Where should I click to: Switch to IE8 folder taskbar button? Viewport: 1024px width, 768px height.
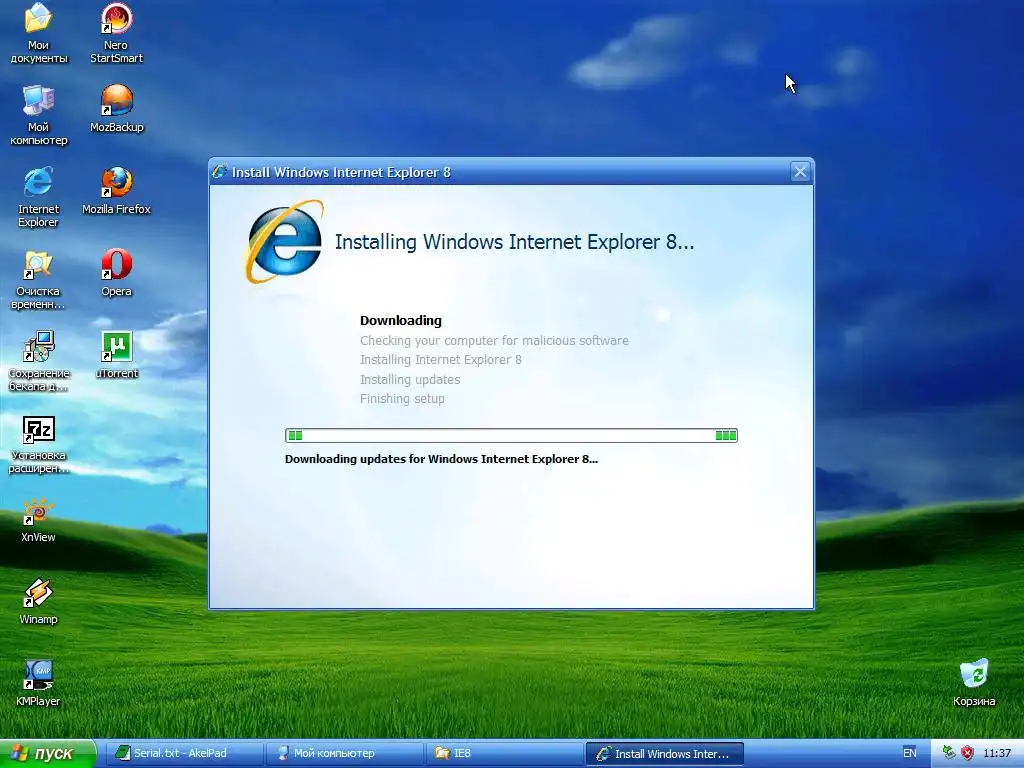pos(504,754)
